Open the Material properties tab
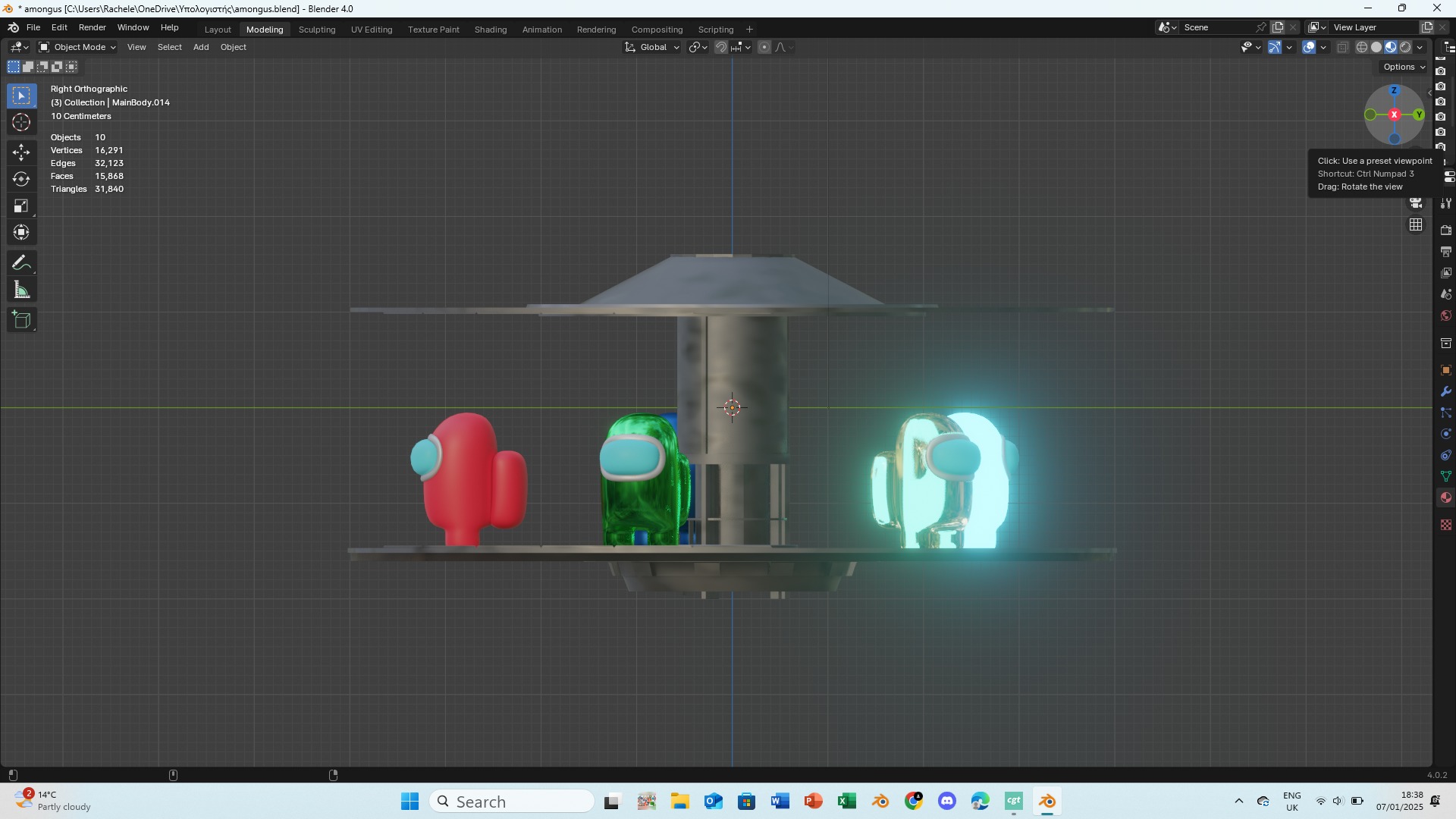This screenshot has height=819, width=1456. [x=1446, y=497]
